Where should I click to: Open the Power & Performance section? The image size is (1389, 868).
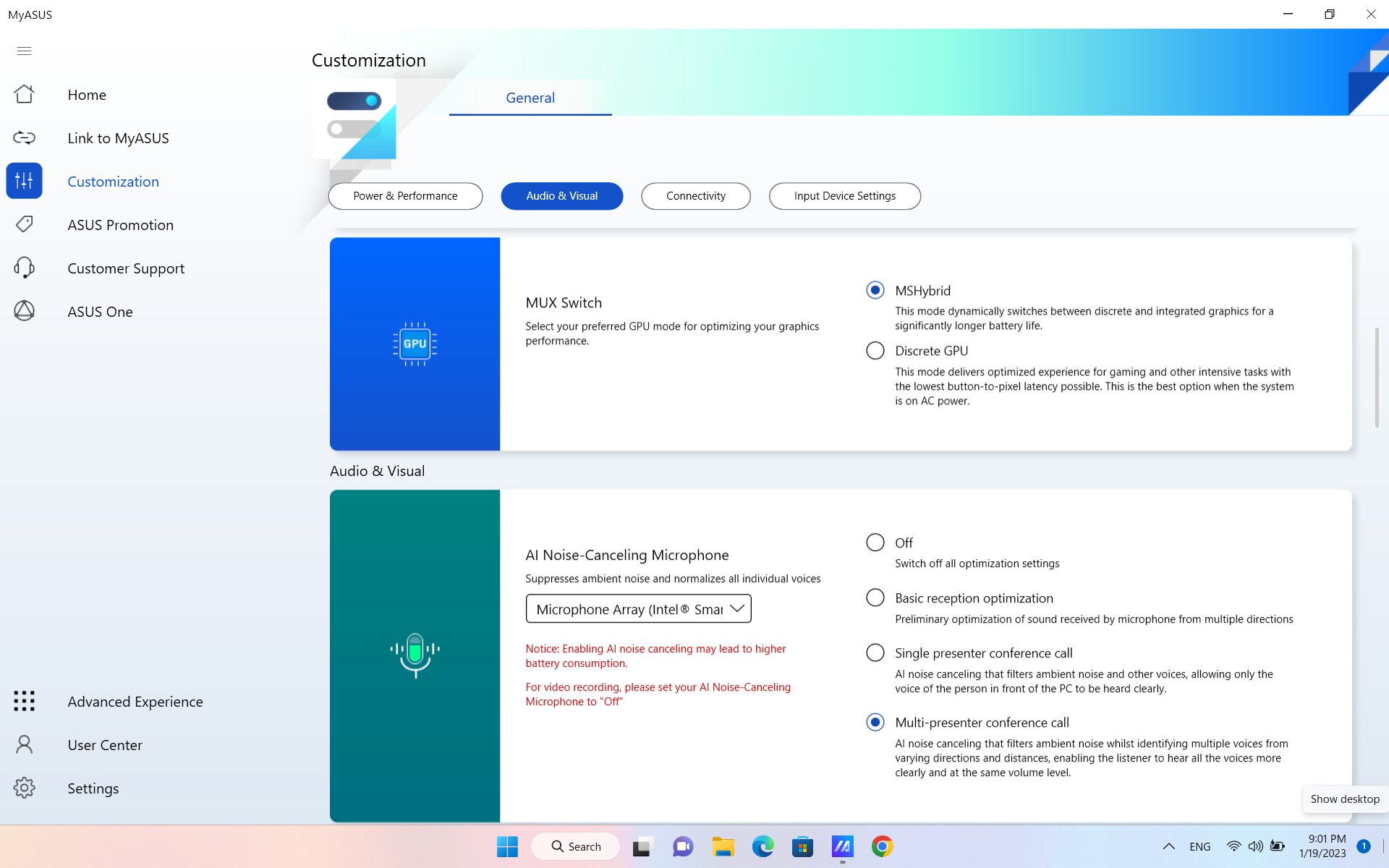pyautogui.click(x=405, y=196)
